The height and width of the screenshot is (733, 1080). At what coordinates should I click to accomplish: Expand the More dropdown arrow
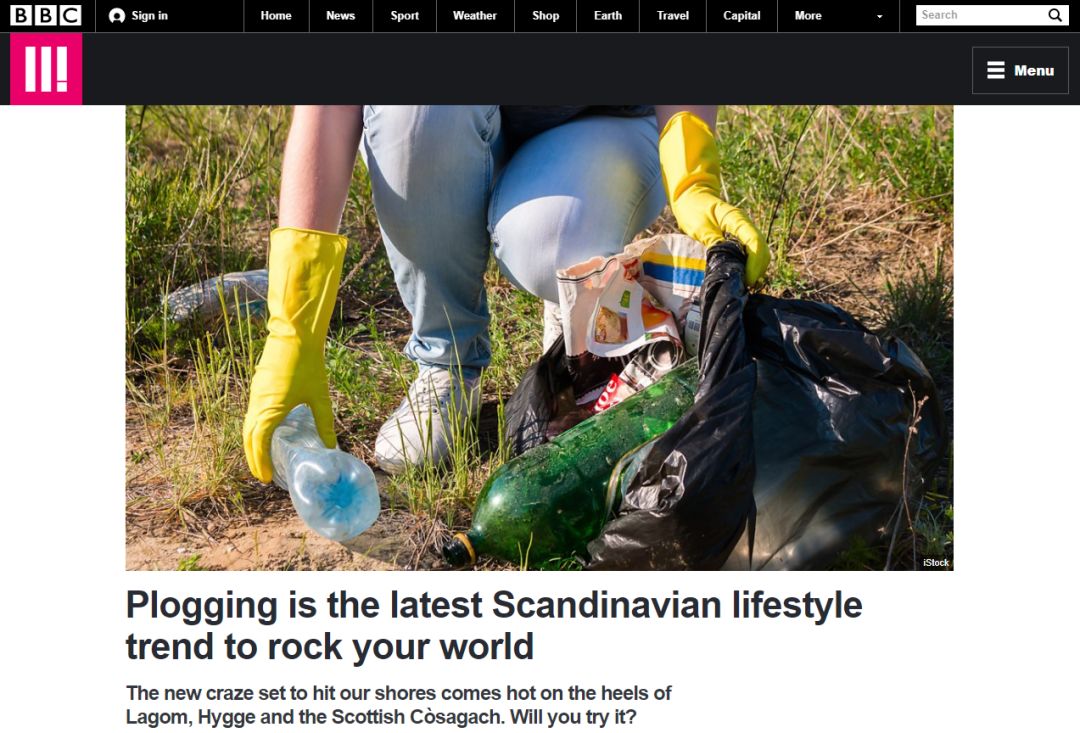click(x=879, y=16)
